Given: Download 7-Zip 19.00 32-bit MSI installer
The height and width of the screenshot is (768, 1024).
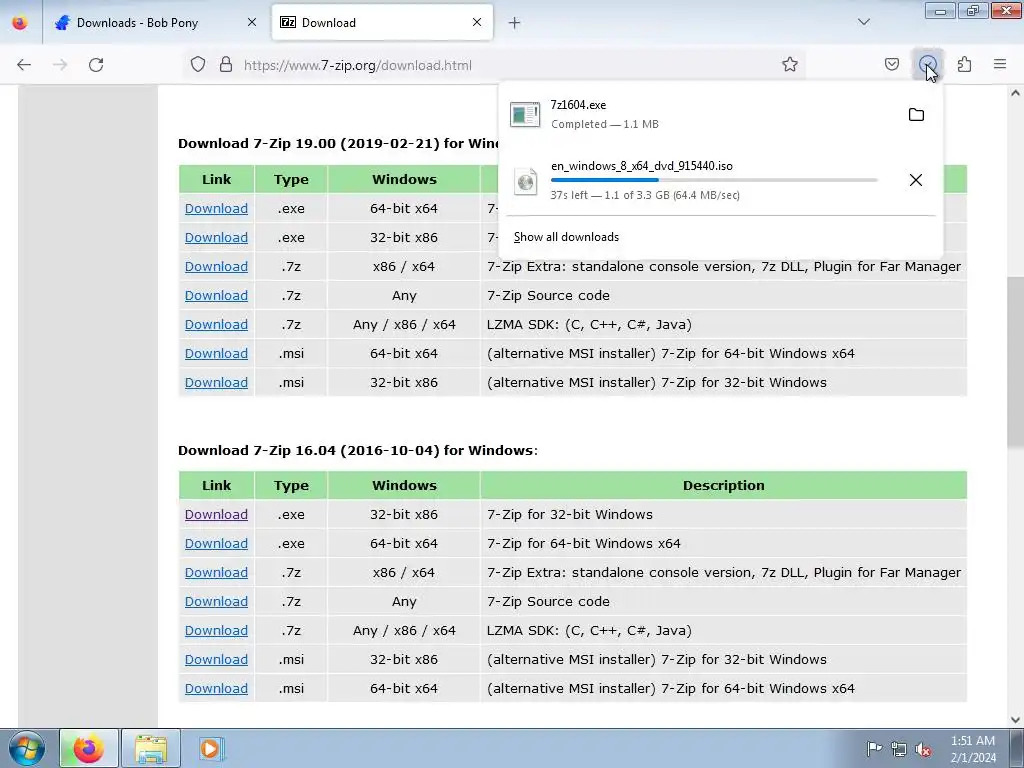Looking at the screenshot, I should [x=216, y=382].
